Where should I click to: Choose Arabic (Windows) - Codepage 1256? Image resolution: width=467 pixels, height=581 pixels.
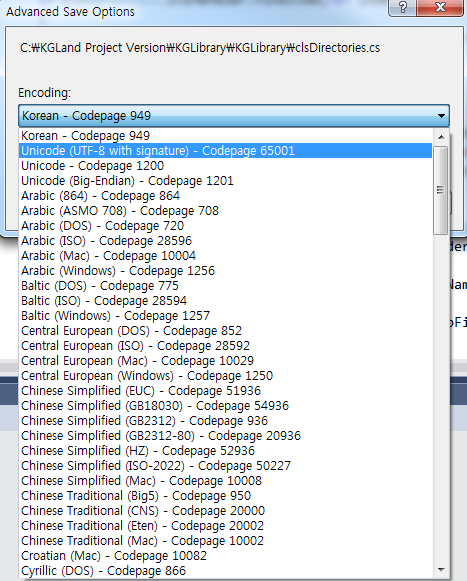click(225, 271)
